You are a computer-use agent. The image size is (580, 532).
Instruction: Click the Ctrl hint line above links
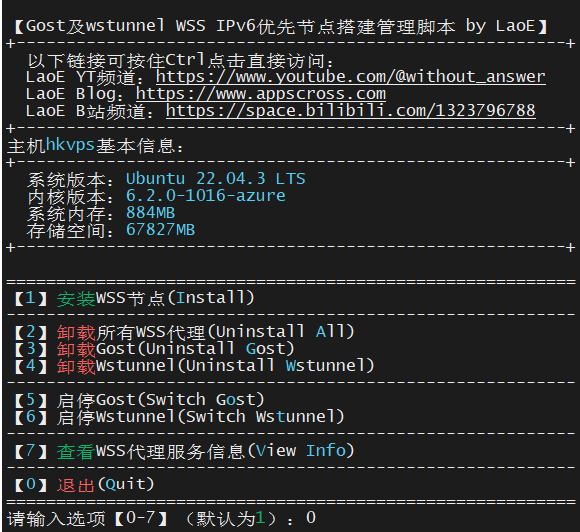[x=181, y=60]
